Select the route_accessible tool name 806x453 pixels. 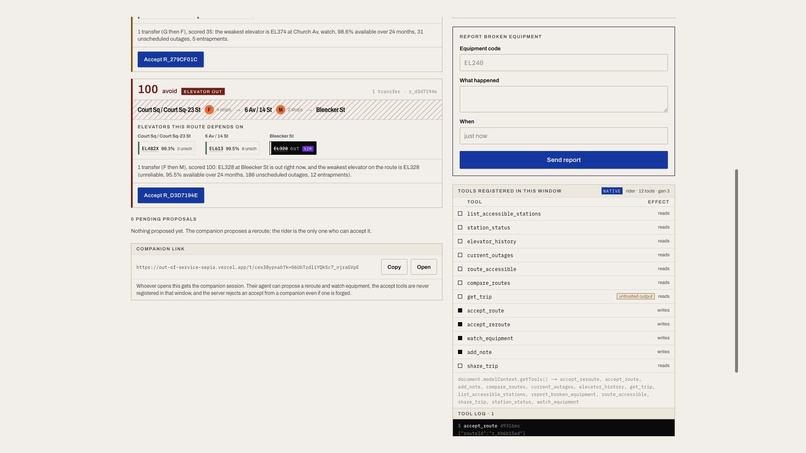click(491, 269)
